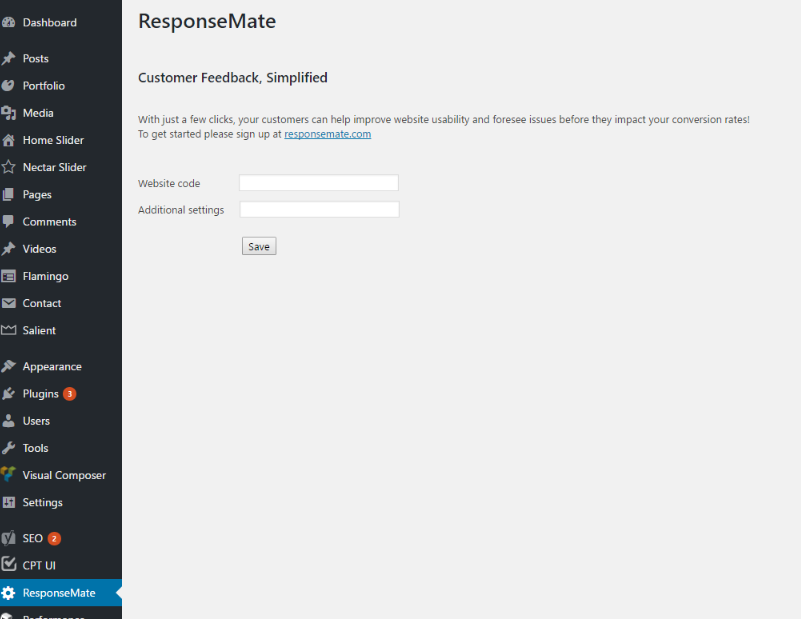Click the Customer Feedback, Simplified subheading
Viewport: 801px width, 619px height.
(x=233, y=78)
